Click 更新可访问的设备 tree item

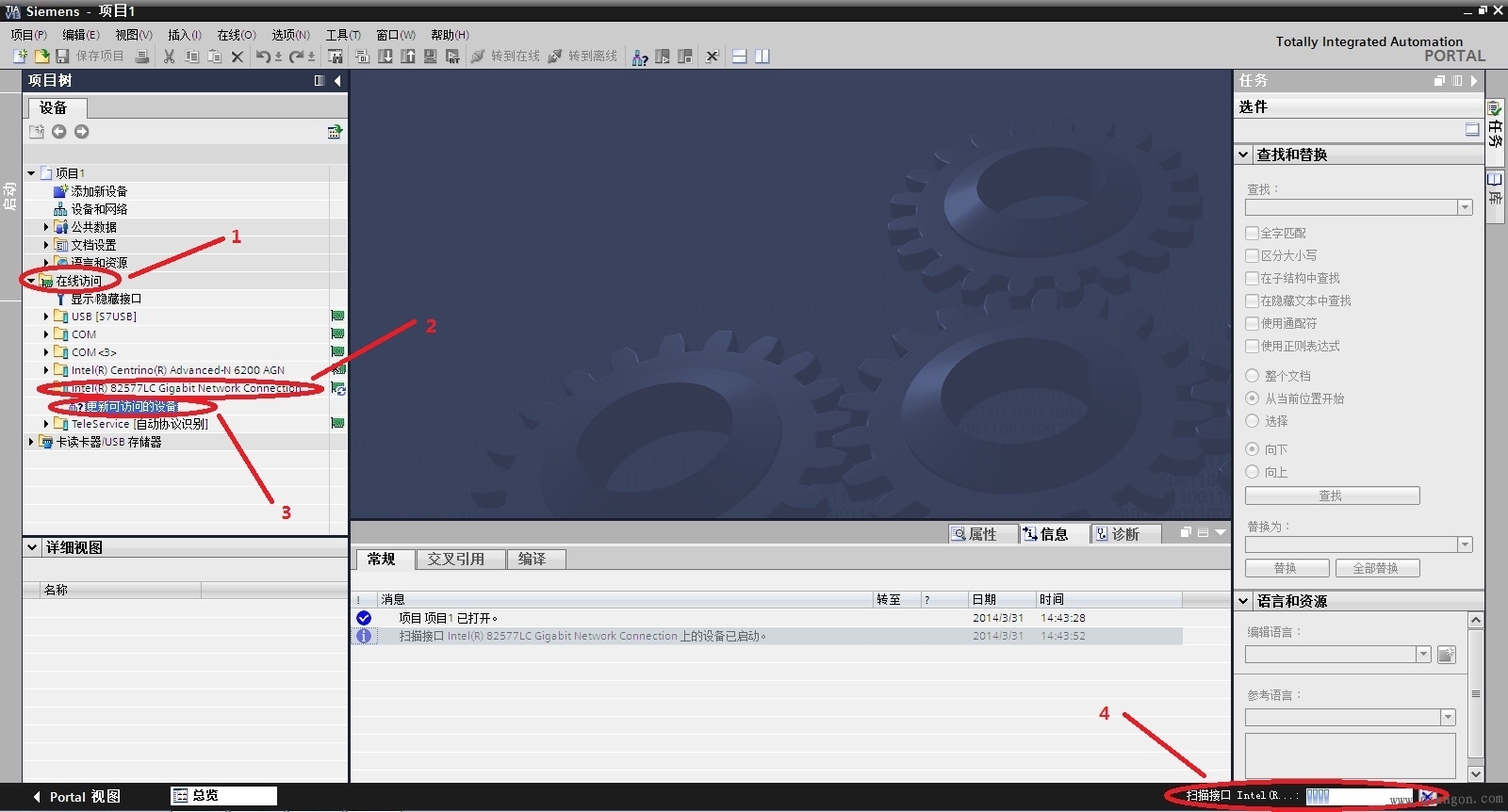[x=132, y=407]
